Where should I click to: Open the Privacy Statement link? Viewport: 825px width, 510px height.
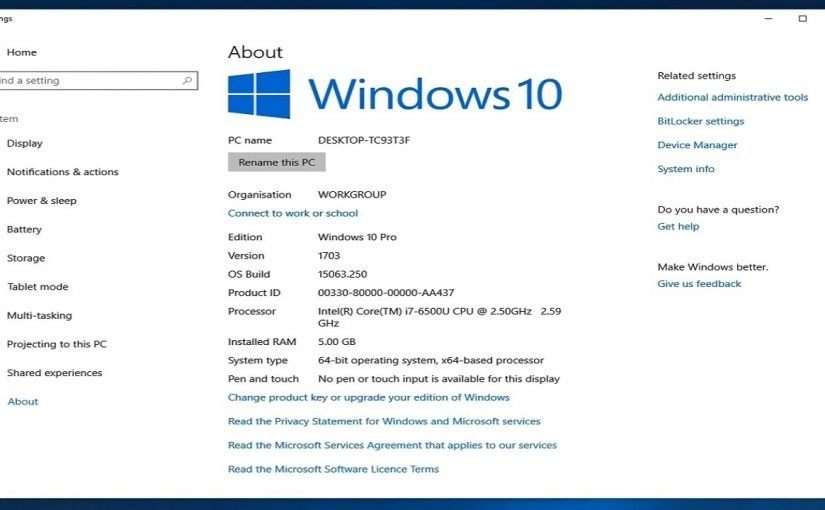tap(384, 421)
